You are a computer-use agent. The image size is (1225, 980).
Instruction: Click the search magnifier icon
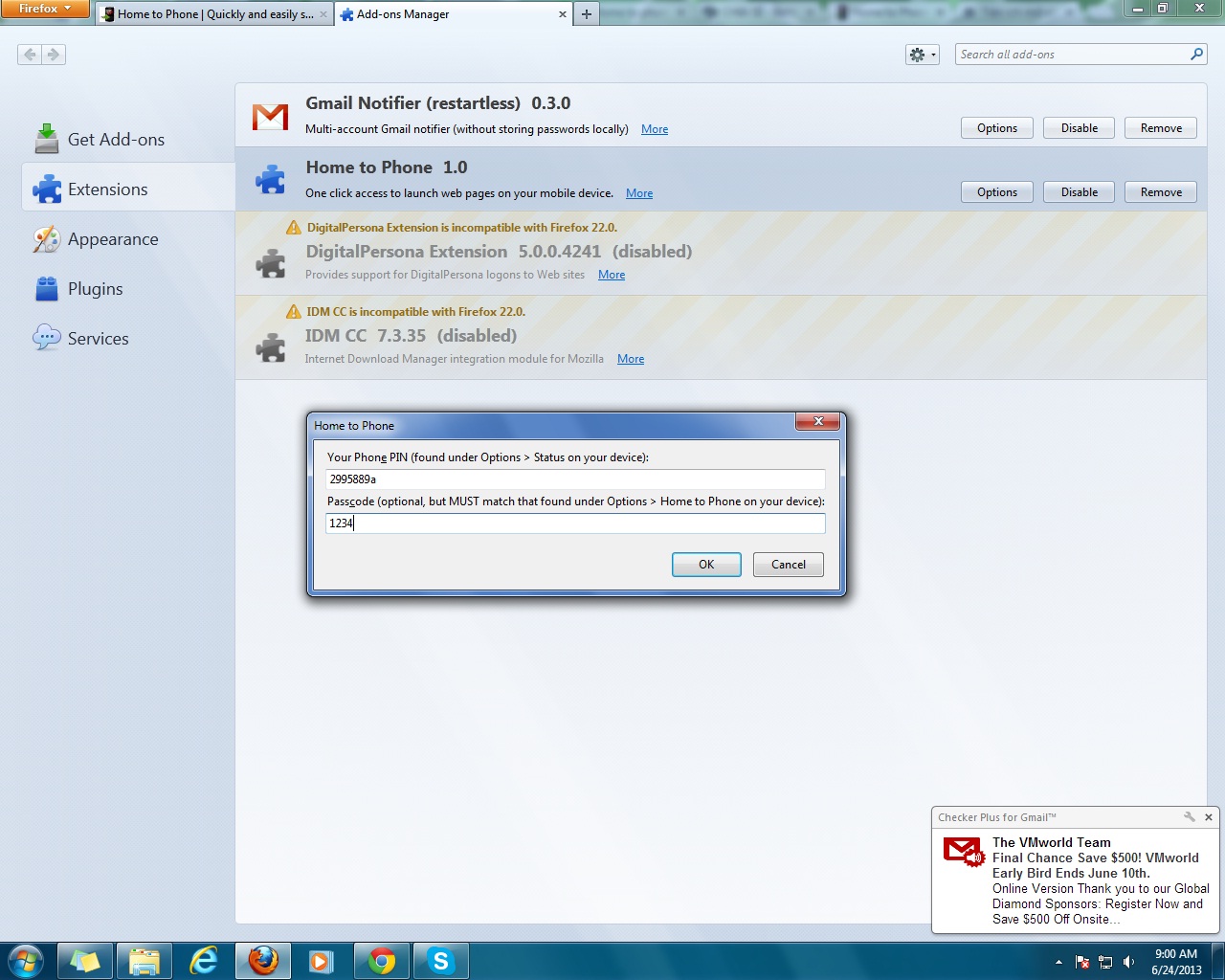pyautogui.click(x=1196, y=55)
